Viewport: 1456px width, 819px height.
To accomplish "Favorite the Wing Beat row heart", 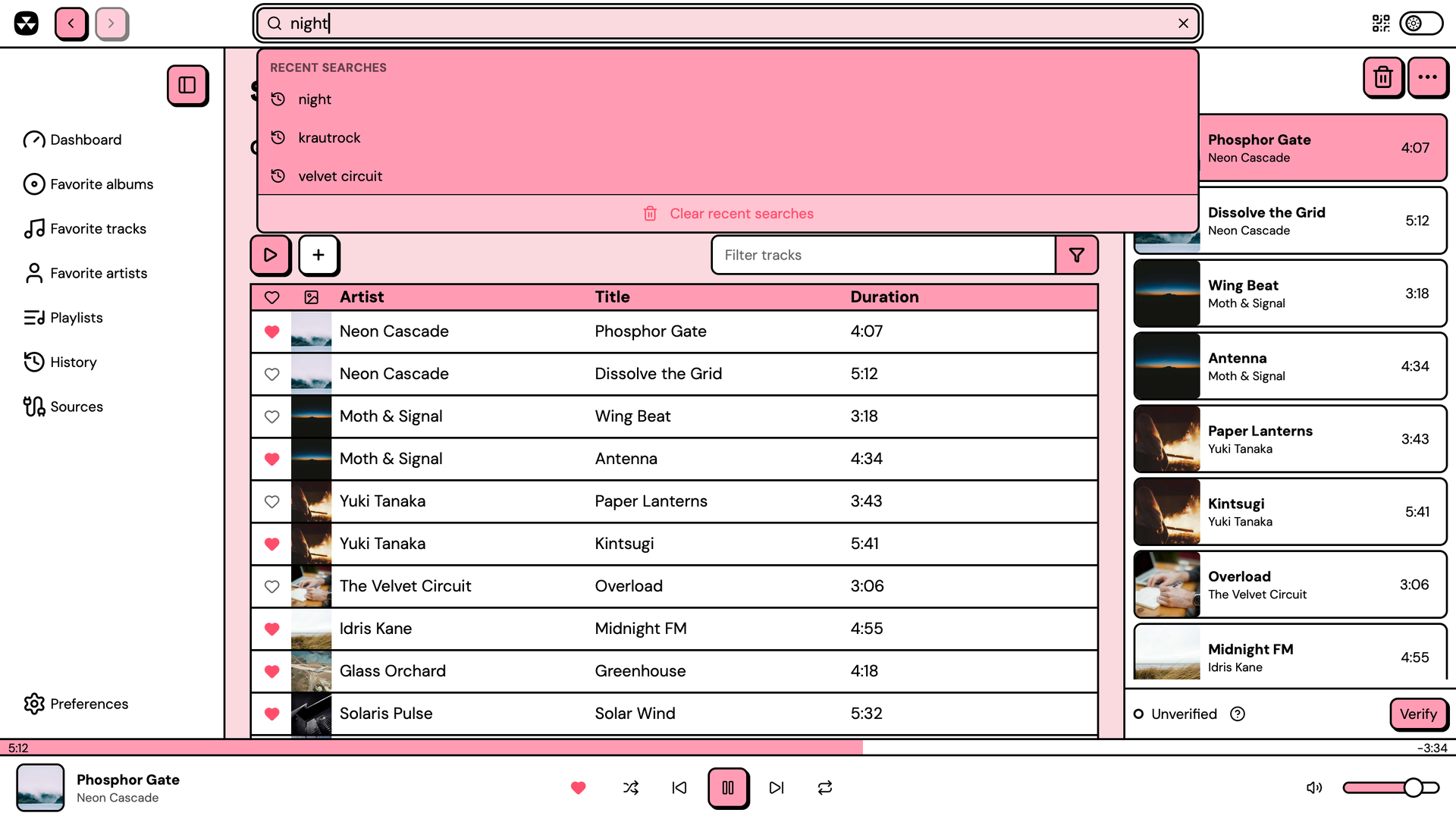I will pos(271,416).
